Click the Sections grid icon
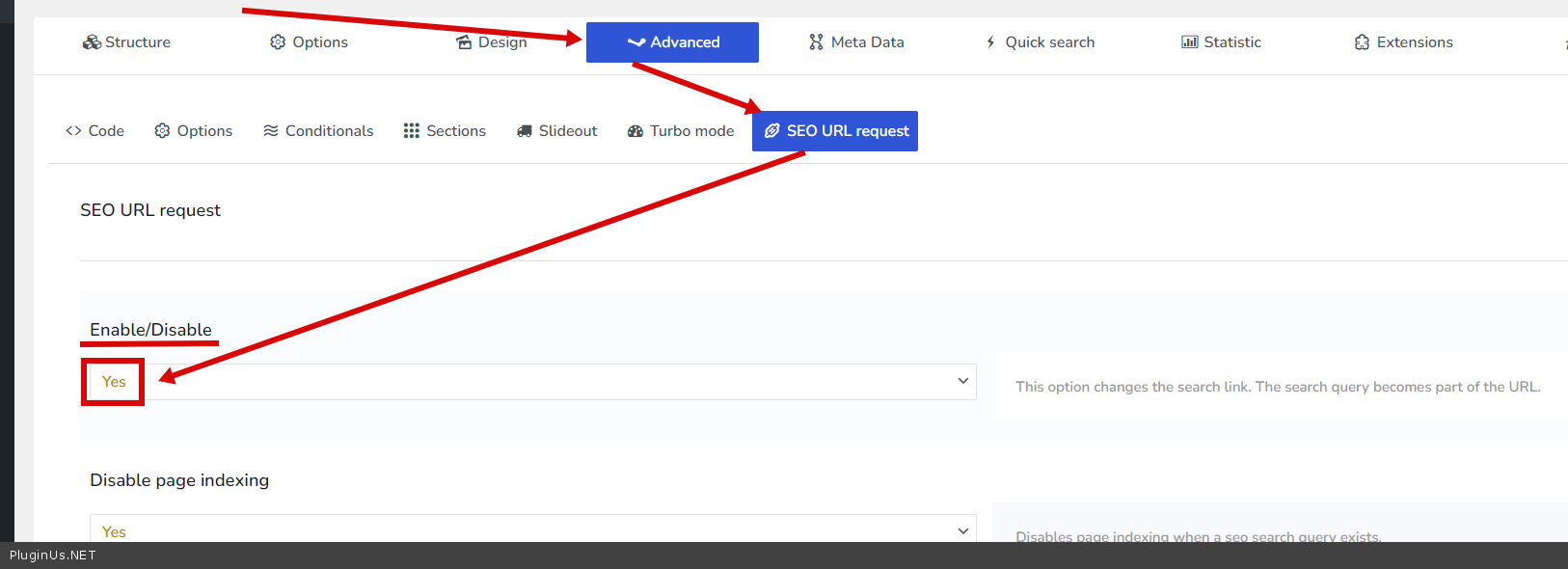1568x569 pixels. tap(412, 131)
